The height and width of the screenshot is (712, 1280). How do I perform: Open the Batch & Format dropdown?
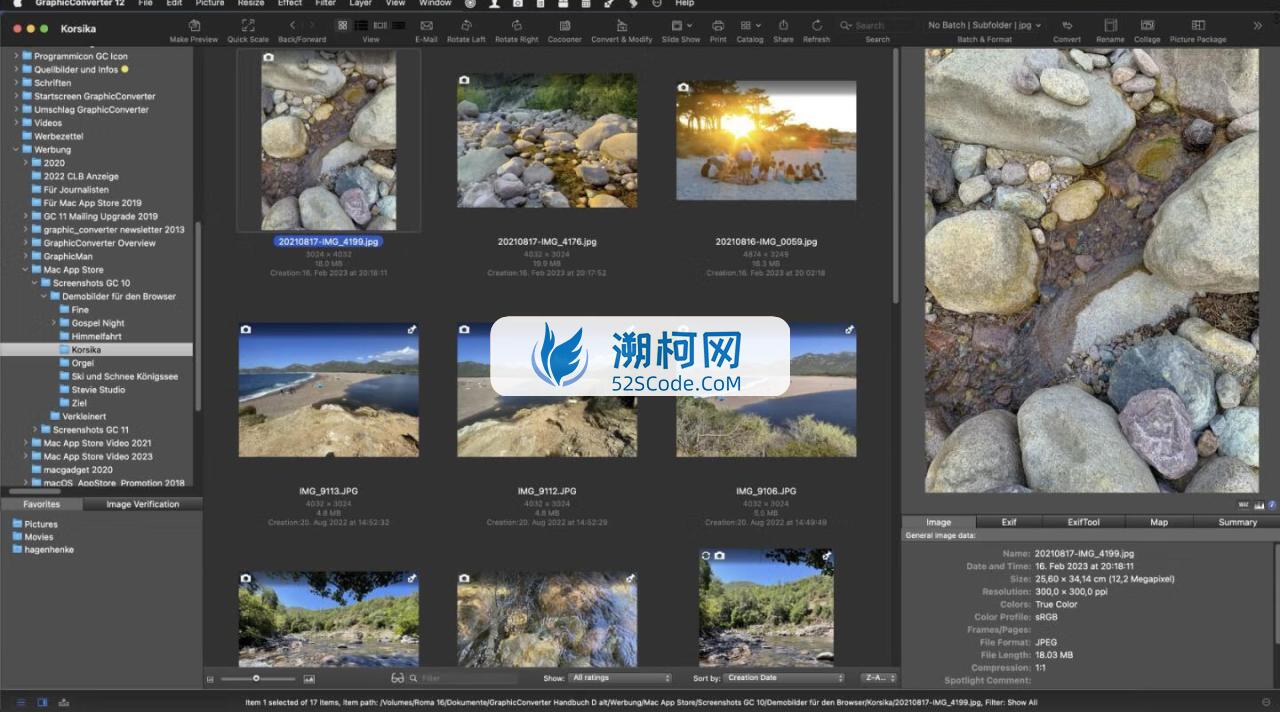(x=984, y=25)
